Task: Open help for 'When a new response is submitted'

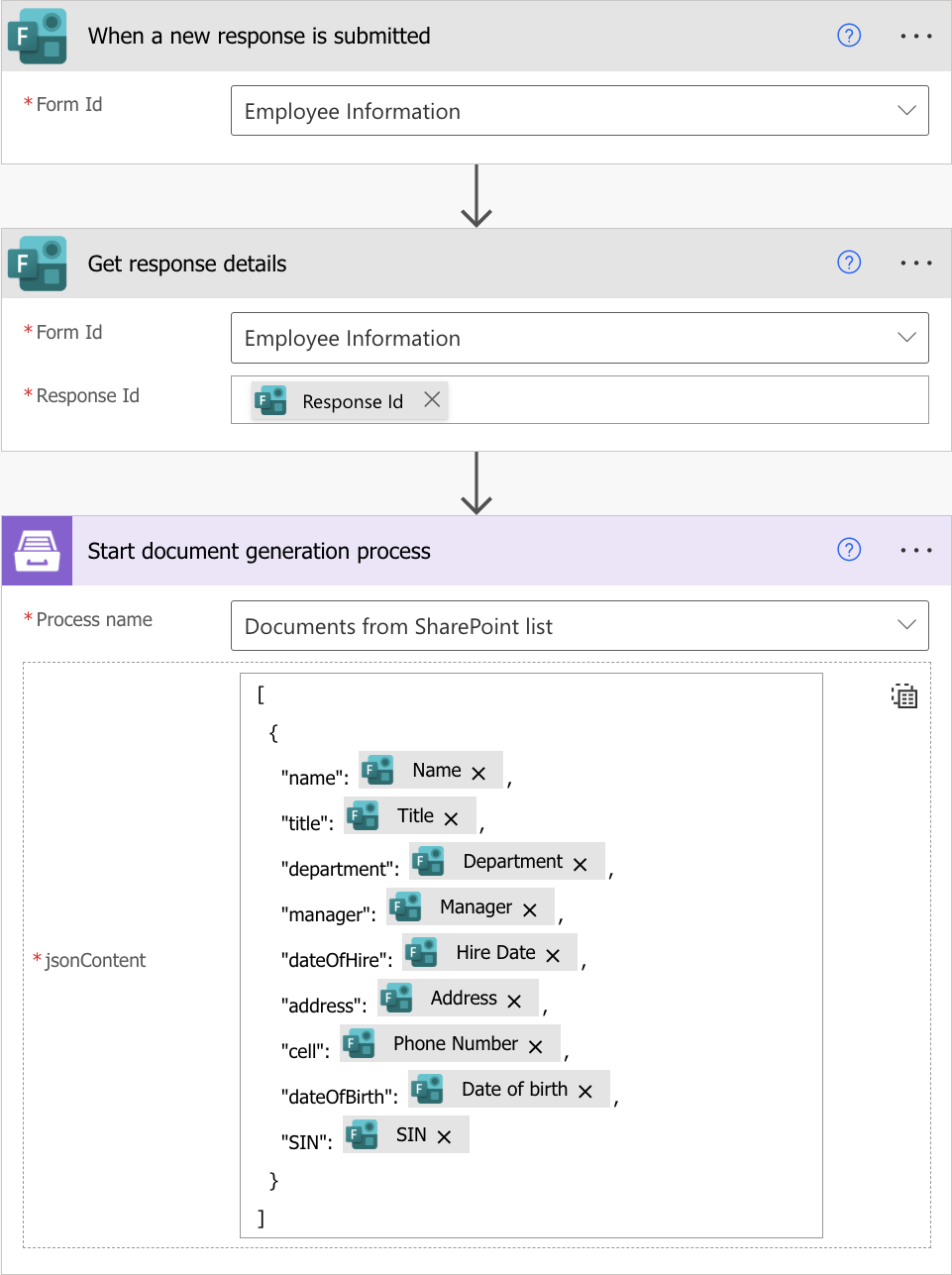Action: click(849, 36)
